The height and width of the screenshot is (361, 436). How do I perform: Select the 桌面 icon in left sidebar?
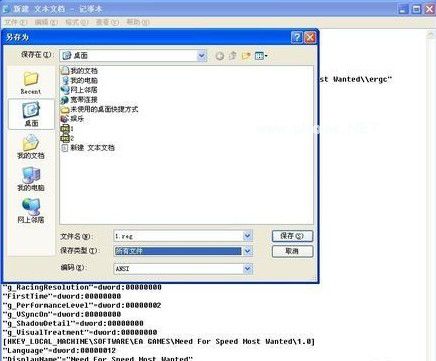pos(31,114)
